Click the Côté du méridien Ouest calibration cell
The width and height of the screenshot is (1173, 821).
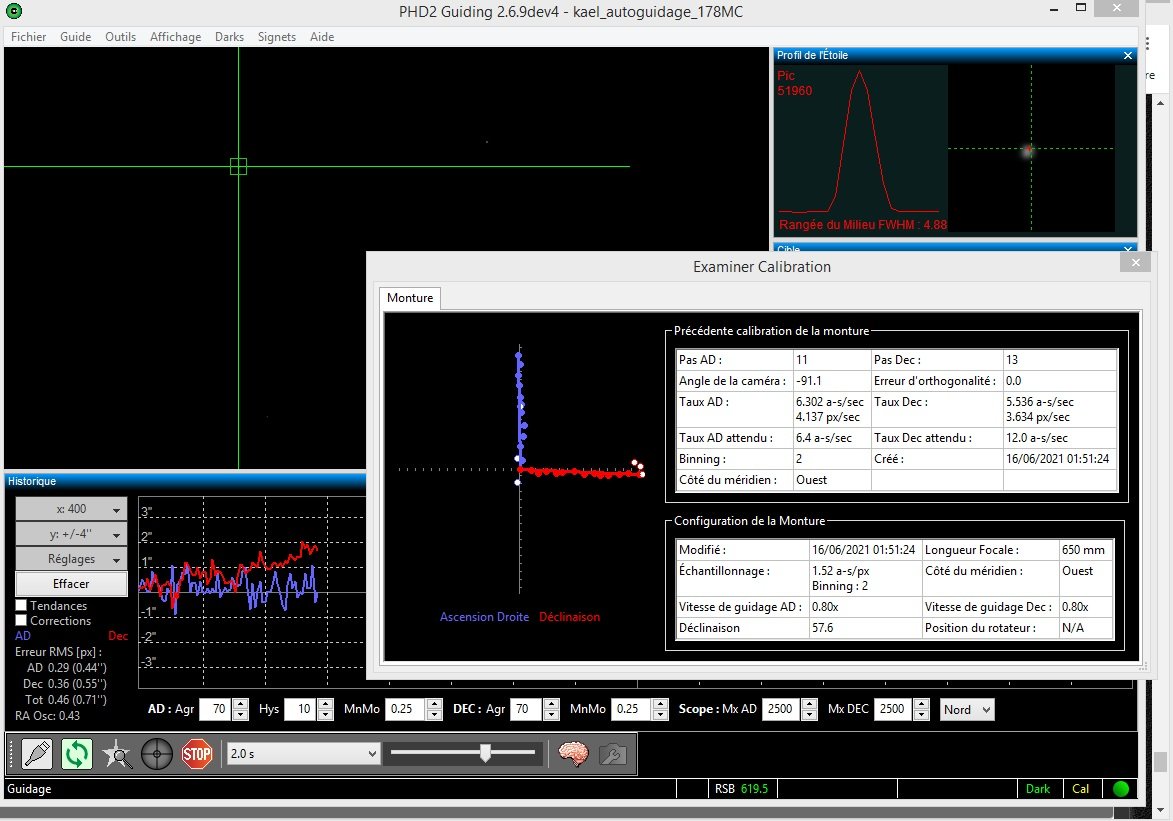tap(830, 480)
